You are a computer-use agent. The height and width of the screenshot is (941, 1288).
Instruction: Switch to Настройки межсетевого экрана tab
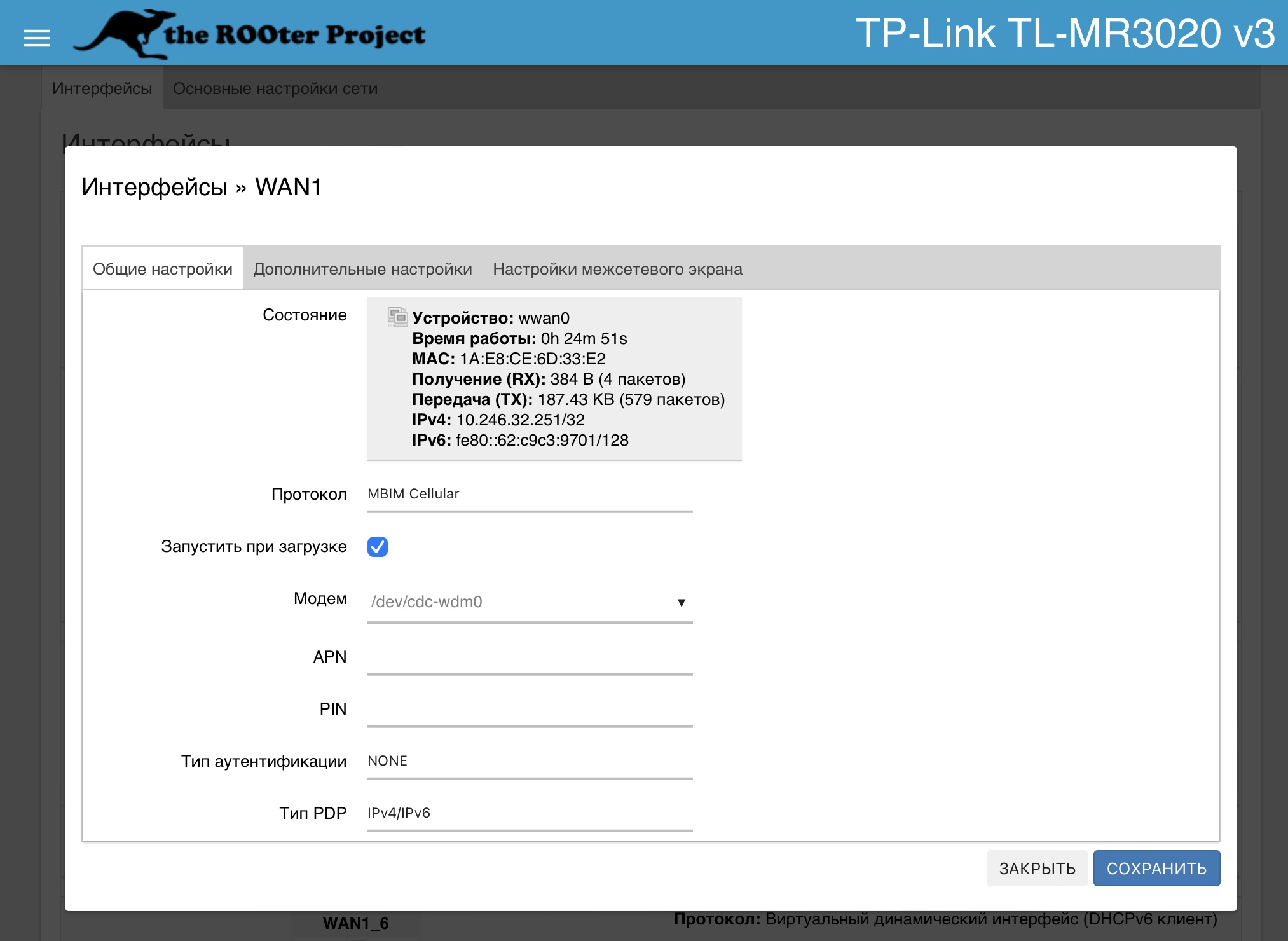tap(617, 269)
